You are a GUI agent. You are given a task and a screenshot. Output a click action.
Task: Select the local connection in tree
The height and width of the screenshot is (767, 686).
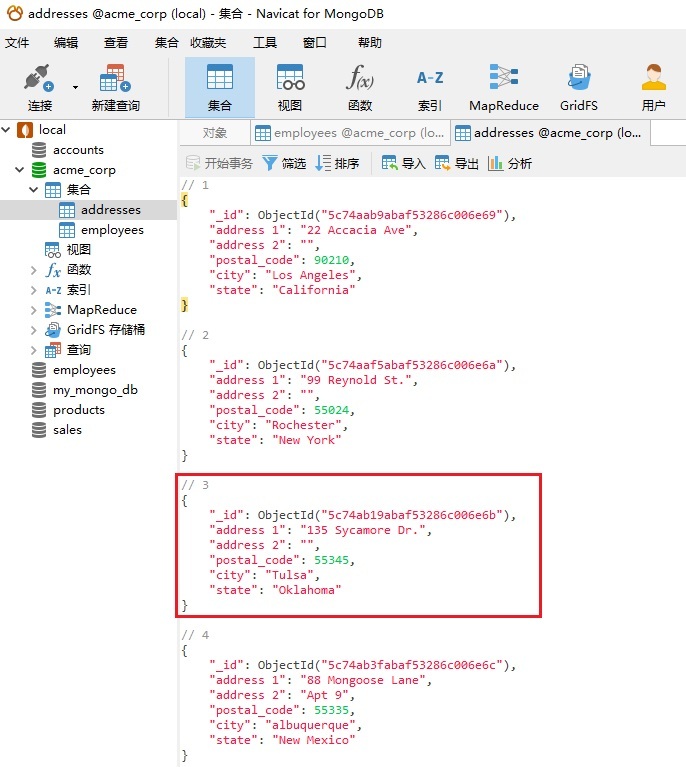(52, 130)
